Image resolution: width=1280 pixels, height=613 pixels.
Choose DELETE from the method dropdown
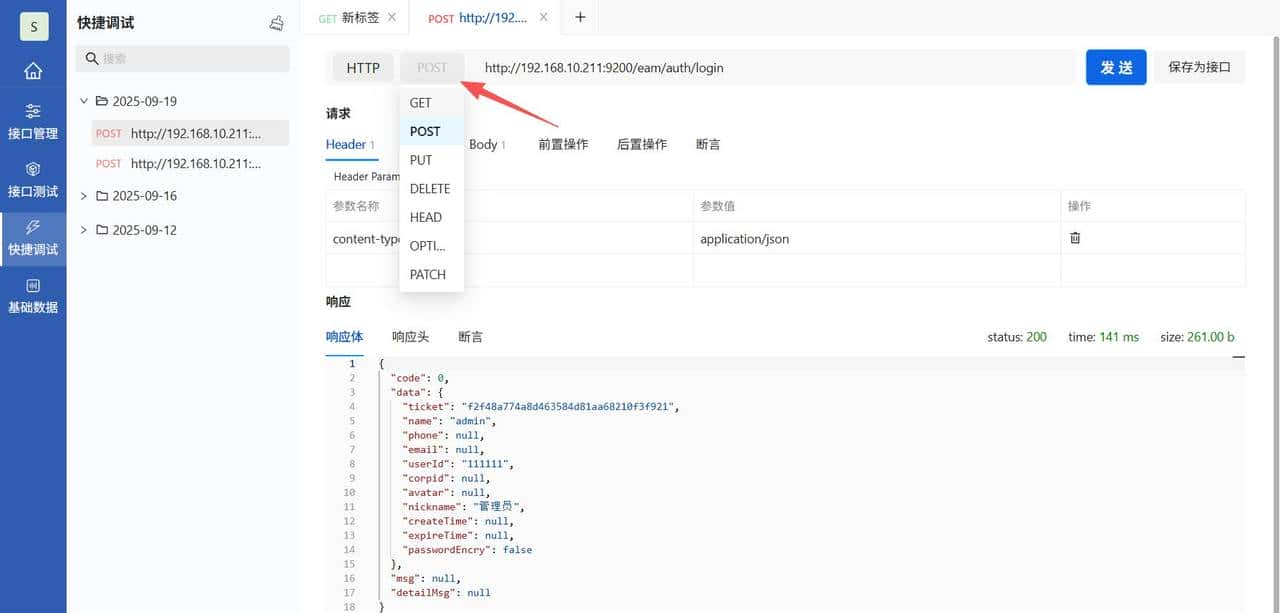[430, 189]
